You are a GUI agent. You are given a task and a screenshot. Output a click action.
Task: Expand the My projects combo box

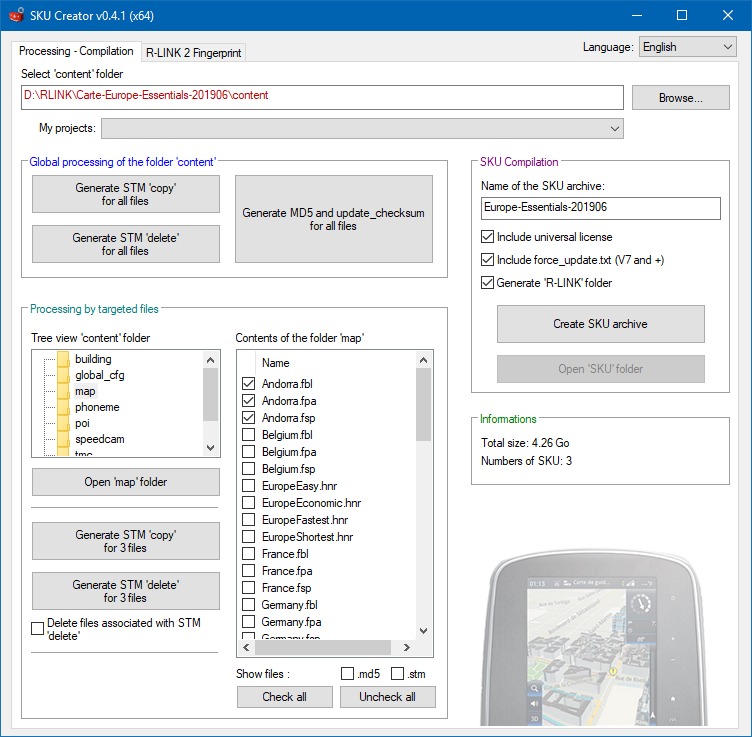362,129
